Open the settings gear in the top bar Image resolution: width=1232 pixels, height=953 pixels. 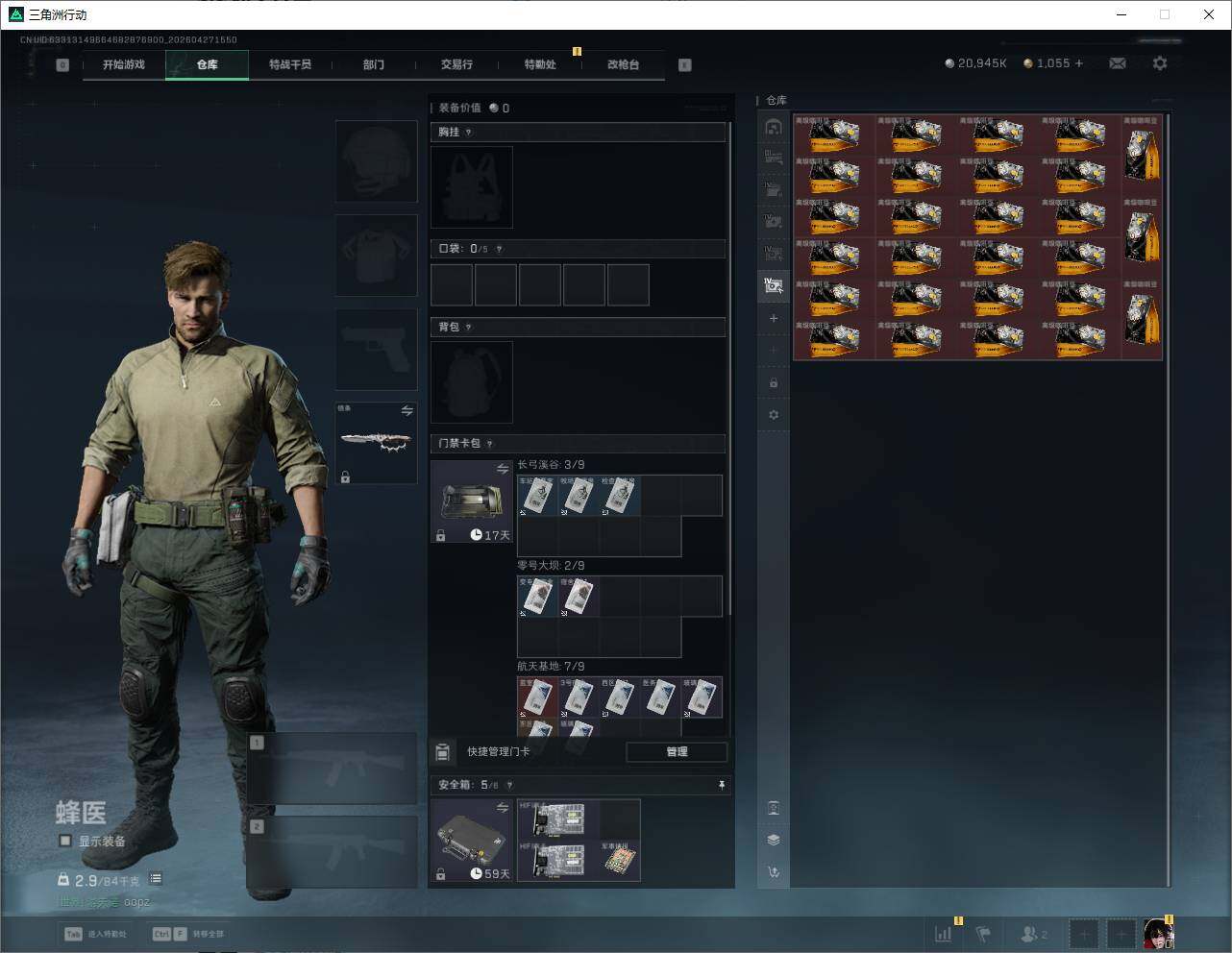click(x=1160, y=63)
